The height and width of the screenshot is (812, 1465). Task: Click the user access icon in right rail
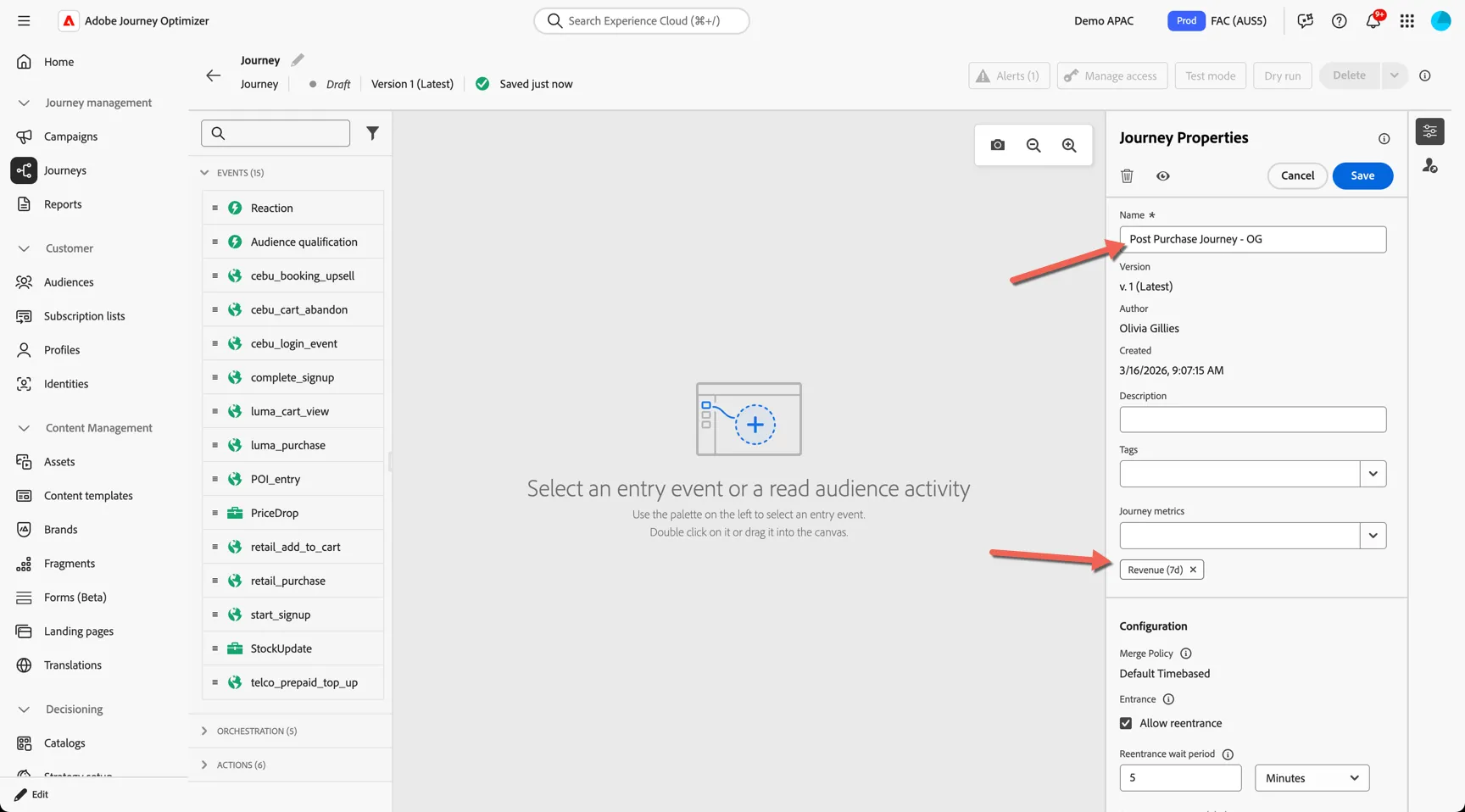(1430, 165)
